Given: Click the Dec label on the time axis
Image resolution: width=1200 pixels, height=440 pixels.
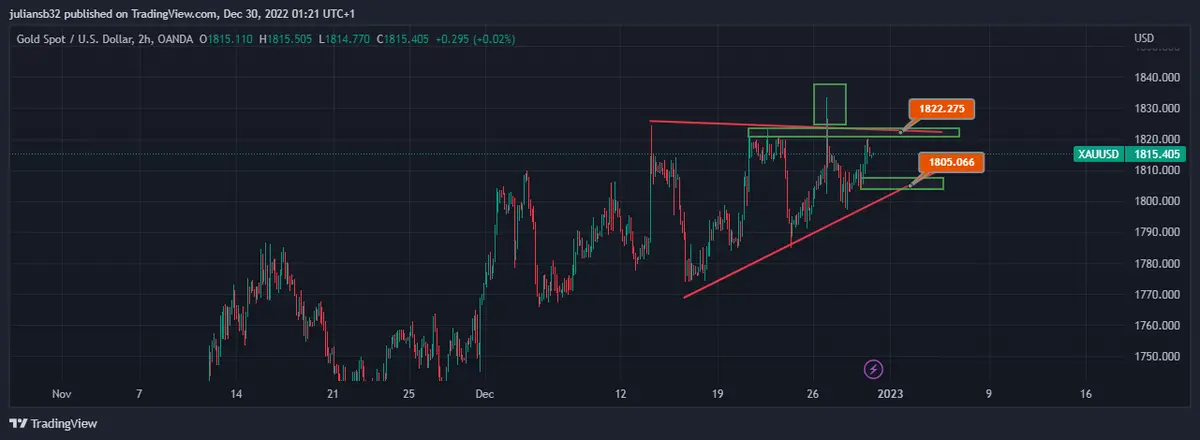Looking at the screenshot, I should [x=485, y=394].
